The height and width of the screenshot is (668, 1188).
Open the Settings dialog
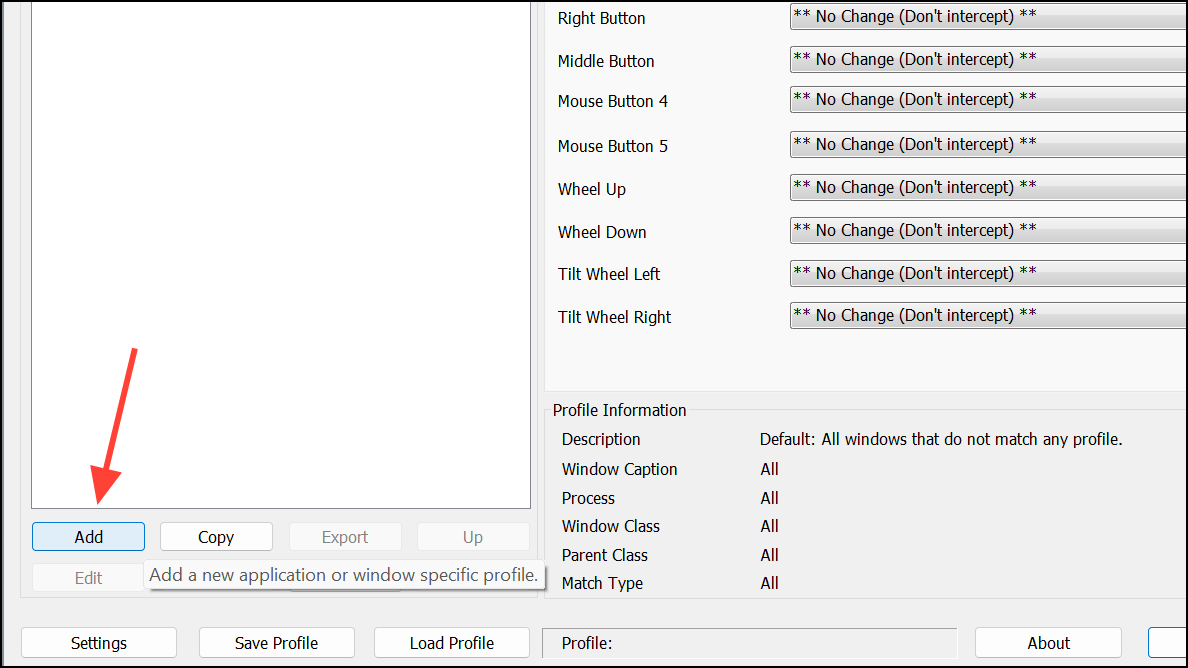[x=99, y=643]
